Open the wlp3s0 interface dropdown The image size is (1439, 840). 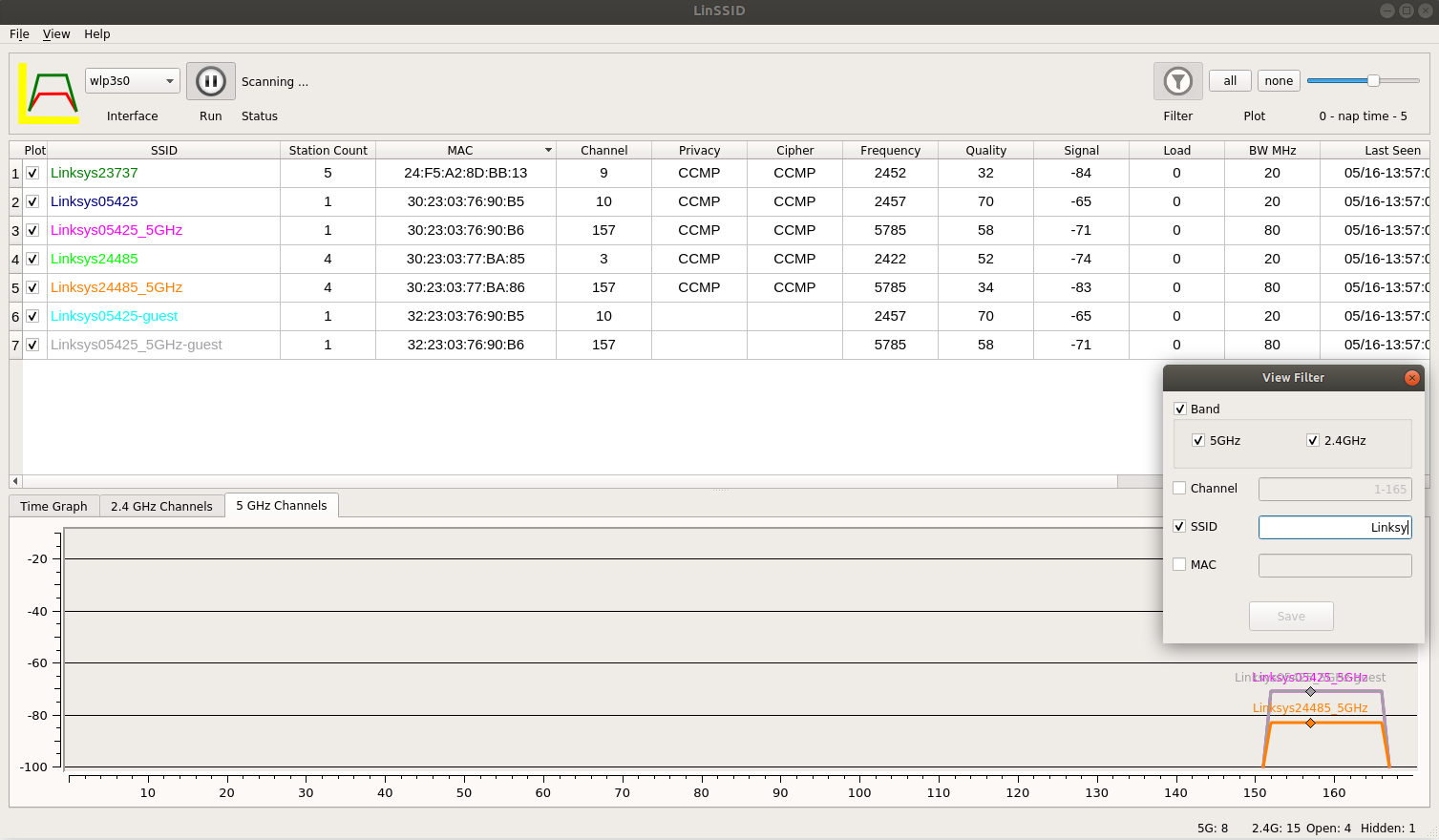click(132, 81)
